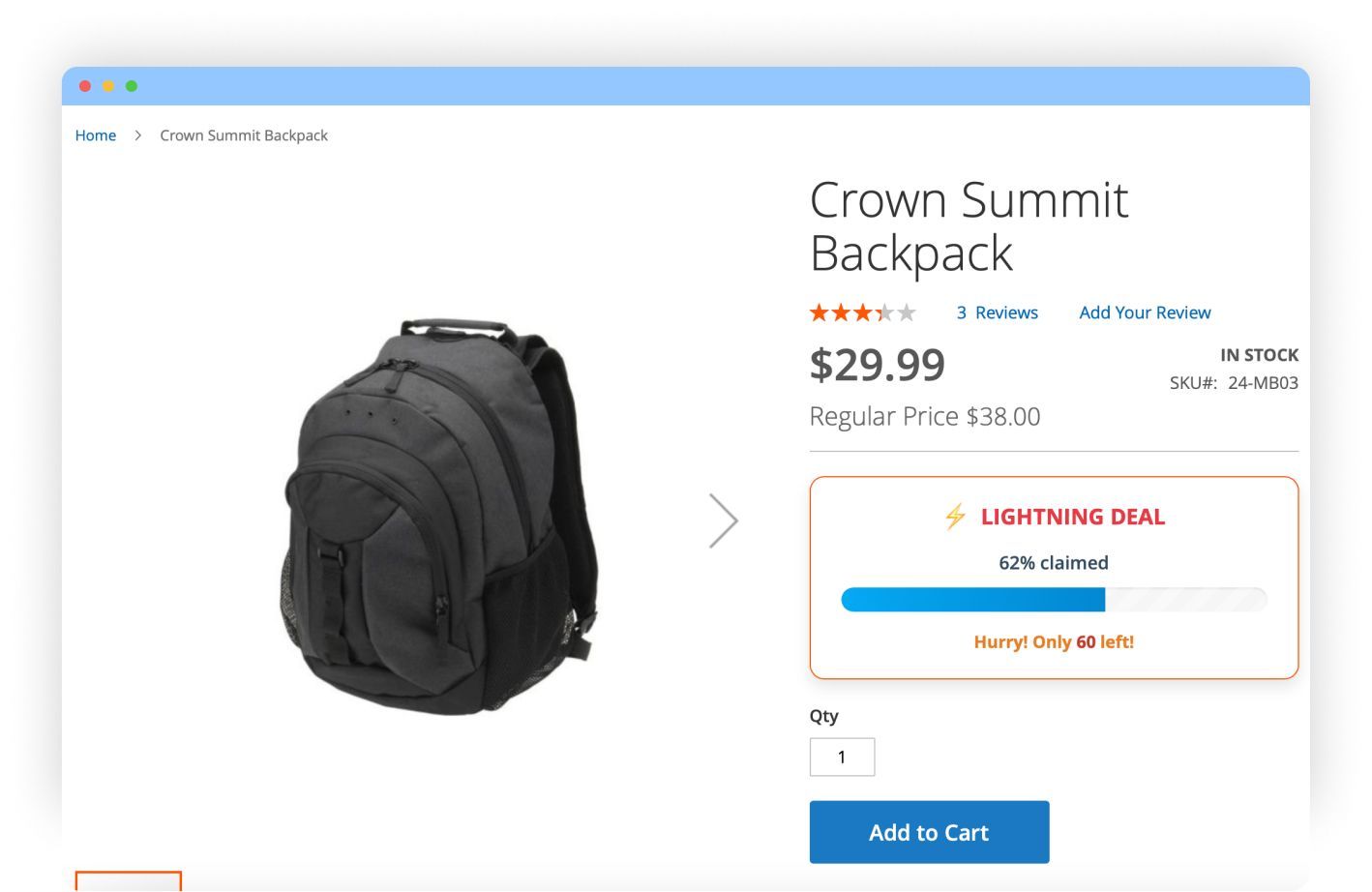Click the main backpack product image
The height and width of the screenshot is (892, 1372).
coord(440,518)
